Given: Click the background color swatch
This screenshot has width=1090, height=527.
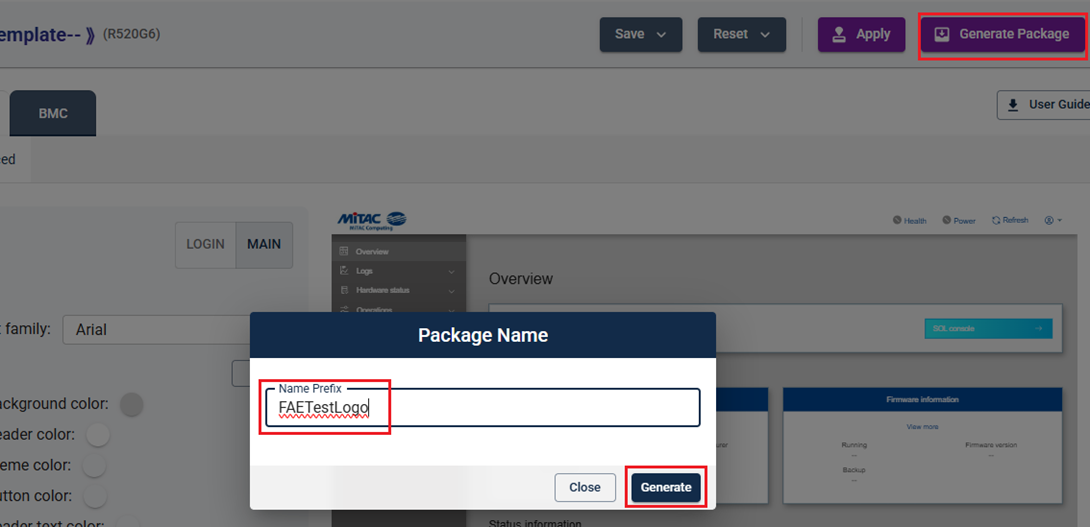Looking at the screenshot, I should [131, 404].
